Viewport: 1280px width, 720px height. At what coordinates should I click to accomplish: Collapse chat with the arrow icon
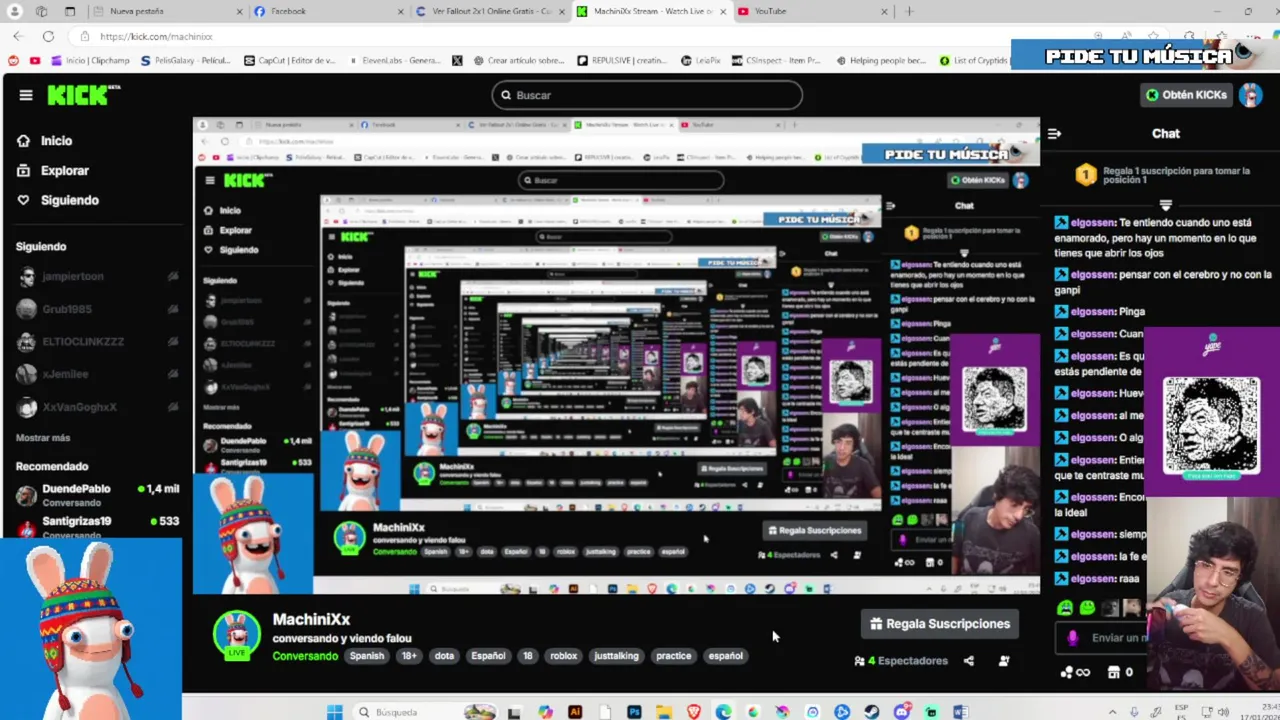[x=1054, y=133]
